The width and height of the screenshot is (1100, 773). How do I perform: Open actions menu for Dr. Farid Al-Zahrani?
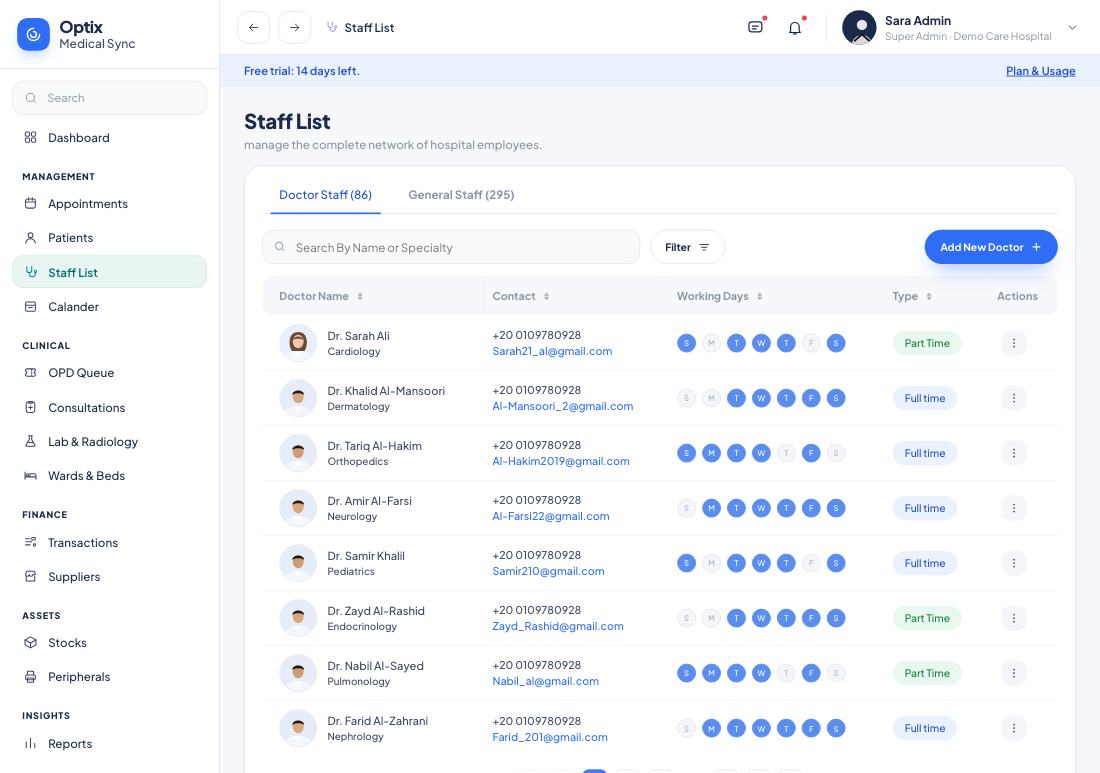coord(1014,728)
